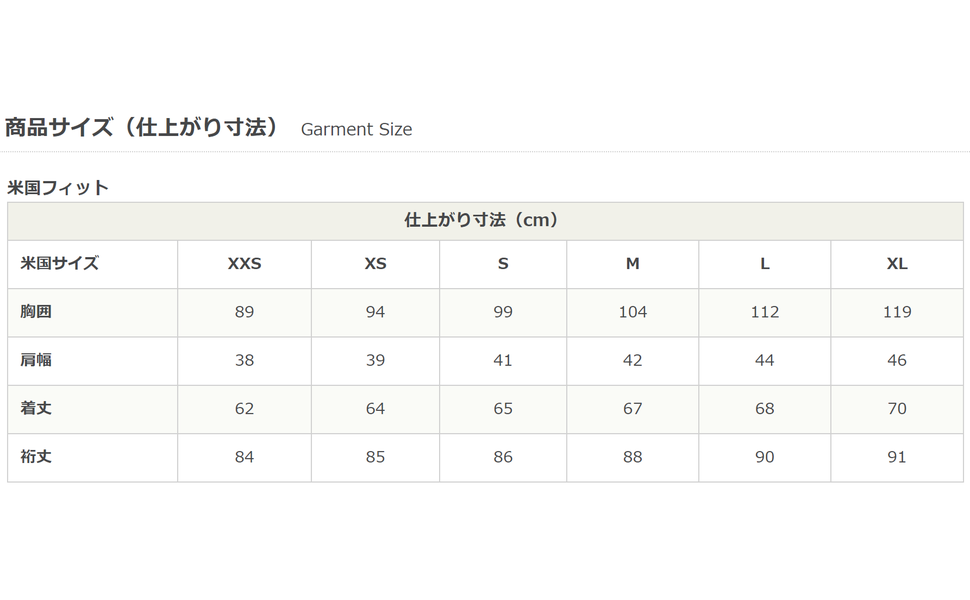
Task: Click the chest value 104 for size M
Action: pos(633,312)
